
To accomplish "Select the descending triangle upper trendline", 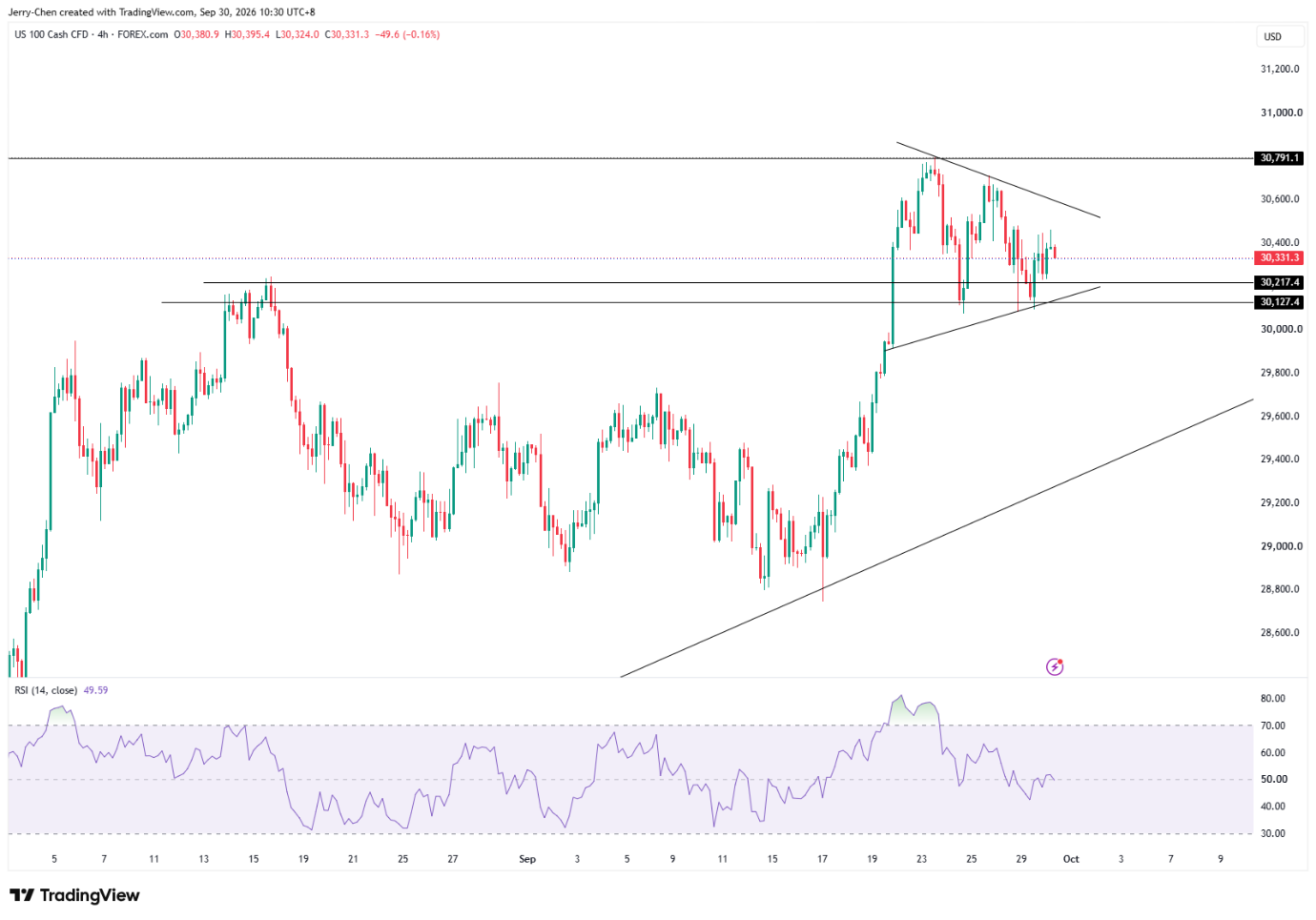I will tap(998, 180).
